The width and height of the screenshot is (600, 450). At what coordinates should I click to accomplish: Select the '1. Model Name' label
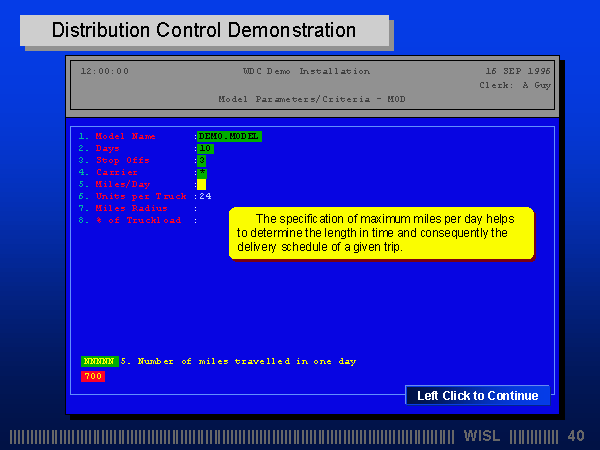(x=117, y=136)
